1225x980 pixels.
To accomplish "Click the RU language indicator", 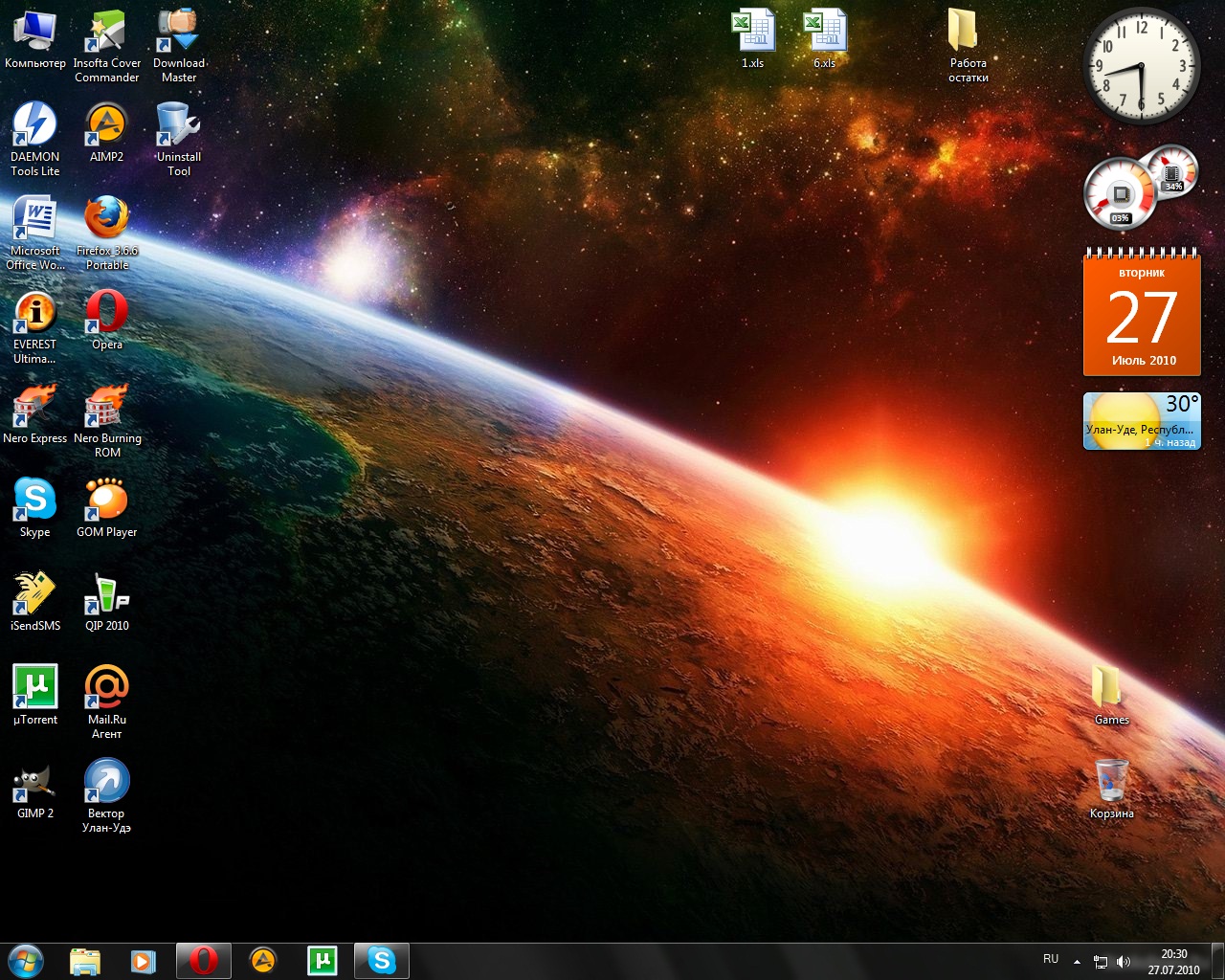I will click(x=1051, y=959).
